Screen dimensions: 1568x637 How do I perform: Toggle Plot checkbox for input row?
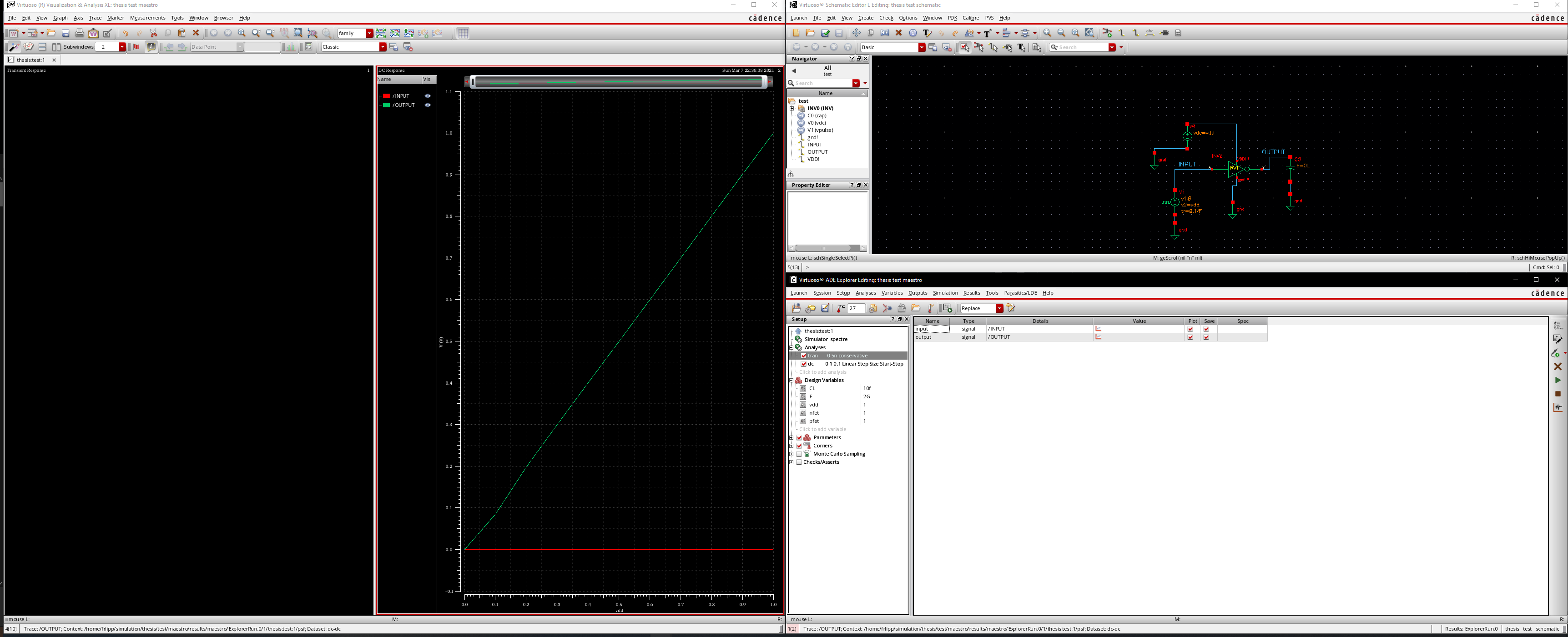(1190, 329)
